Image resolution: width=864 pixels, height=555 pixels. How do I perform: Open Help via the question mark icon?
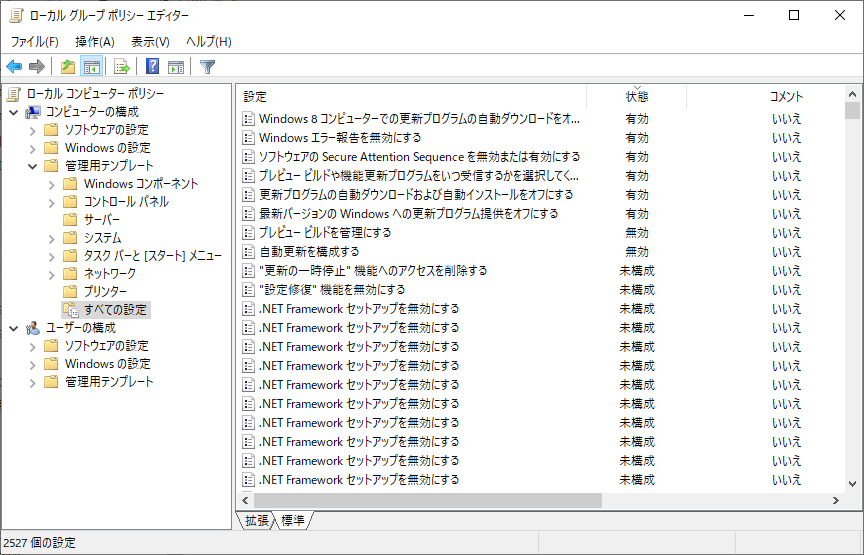click(152, 67)
